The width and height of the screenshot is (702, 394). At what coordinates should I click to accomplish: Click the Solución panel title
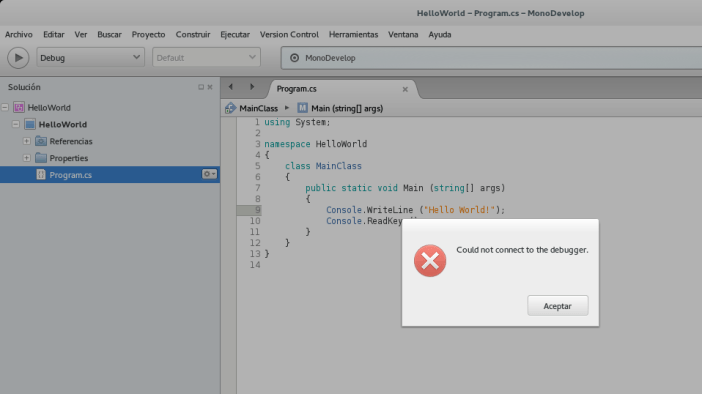24,87
